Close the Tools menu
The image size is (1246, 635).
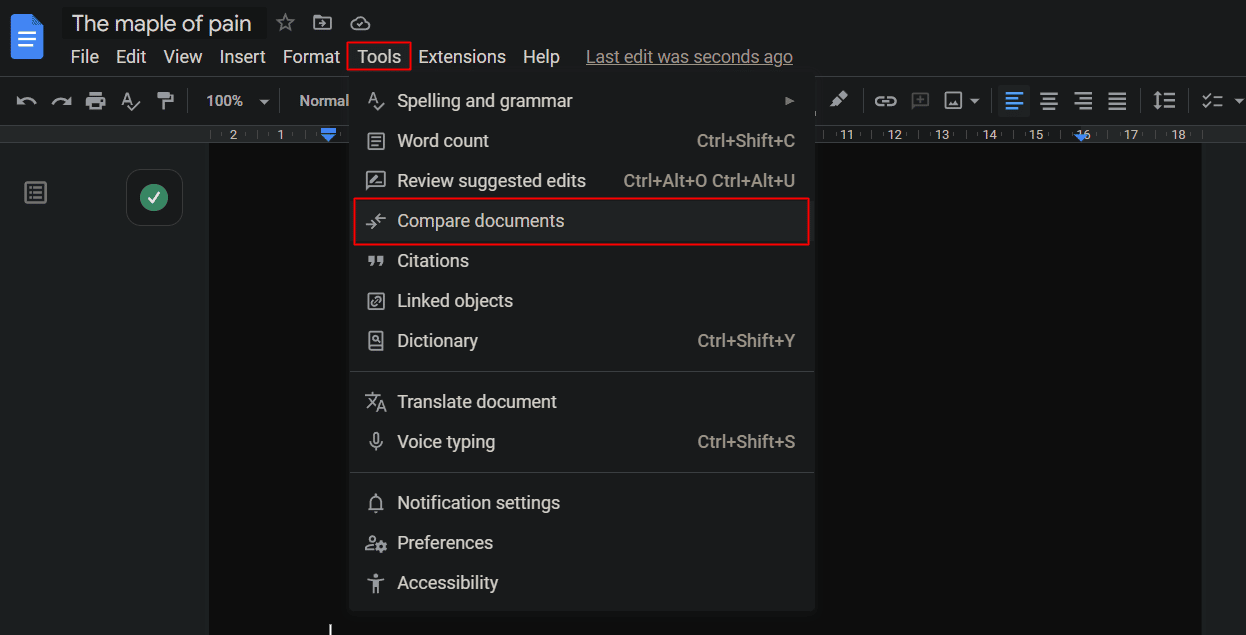(x=379, y=57)
